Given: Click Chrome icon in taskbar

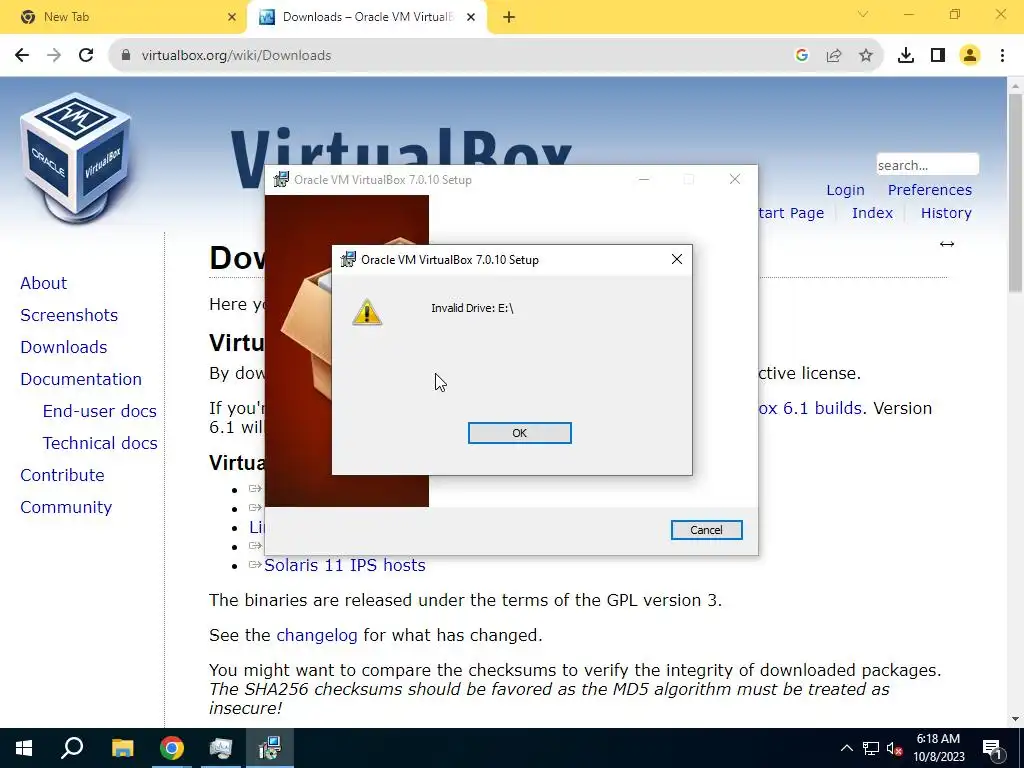Looking at the screenshot, I should point(172,748).
